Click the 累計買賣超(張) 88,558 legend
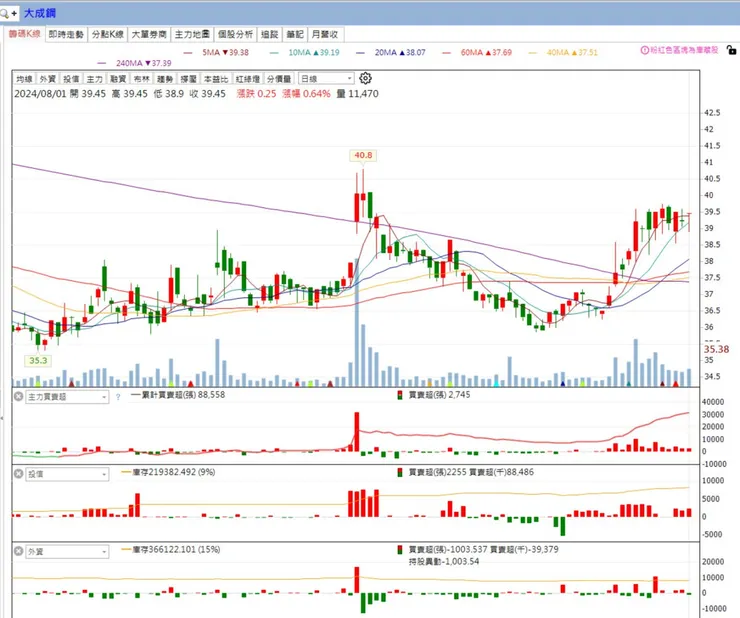This screenshot has width=740, height=618. click(178, 395)
